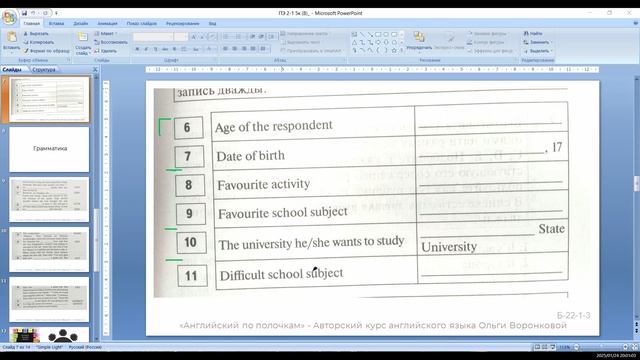Center text alignment

(x=235, y=49)
